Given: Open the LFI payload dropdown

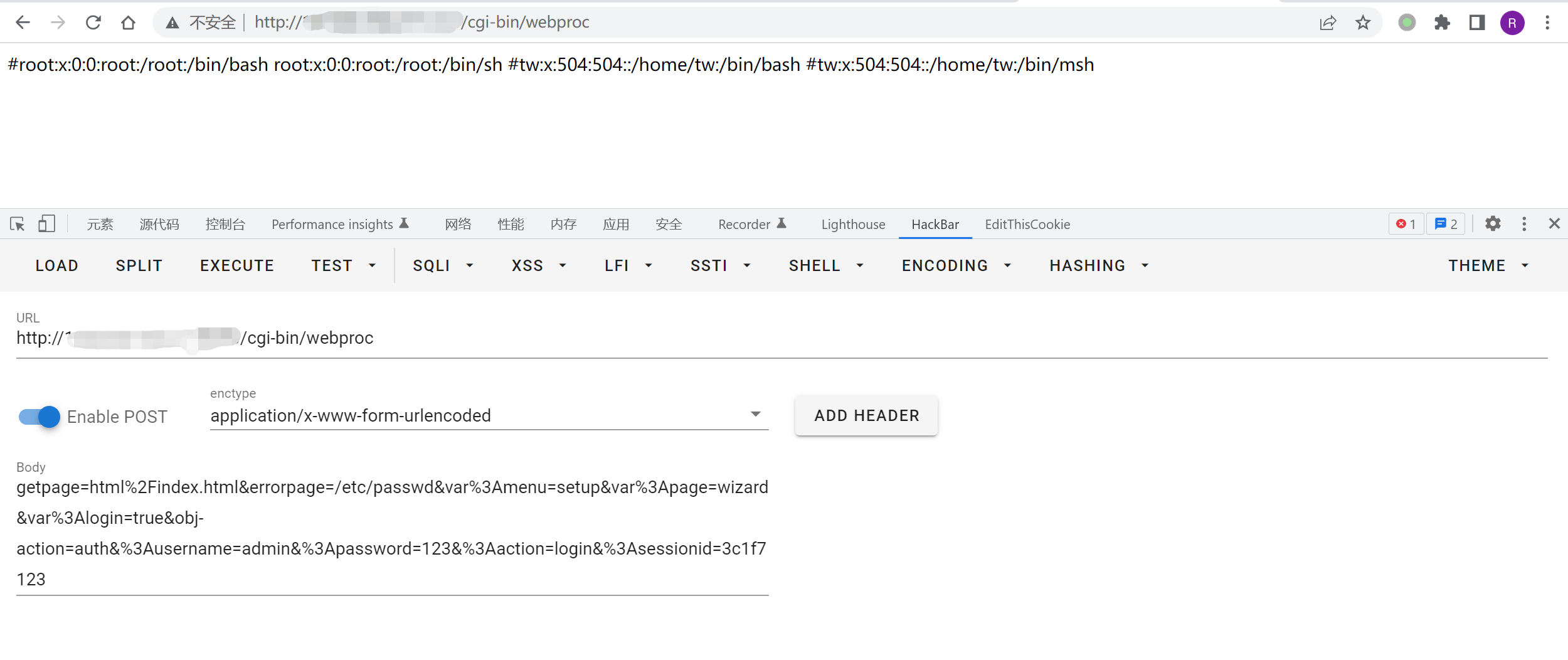Looking at the screenshot, I should (x=628, y=266).
